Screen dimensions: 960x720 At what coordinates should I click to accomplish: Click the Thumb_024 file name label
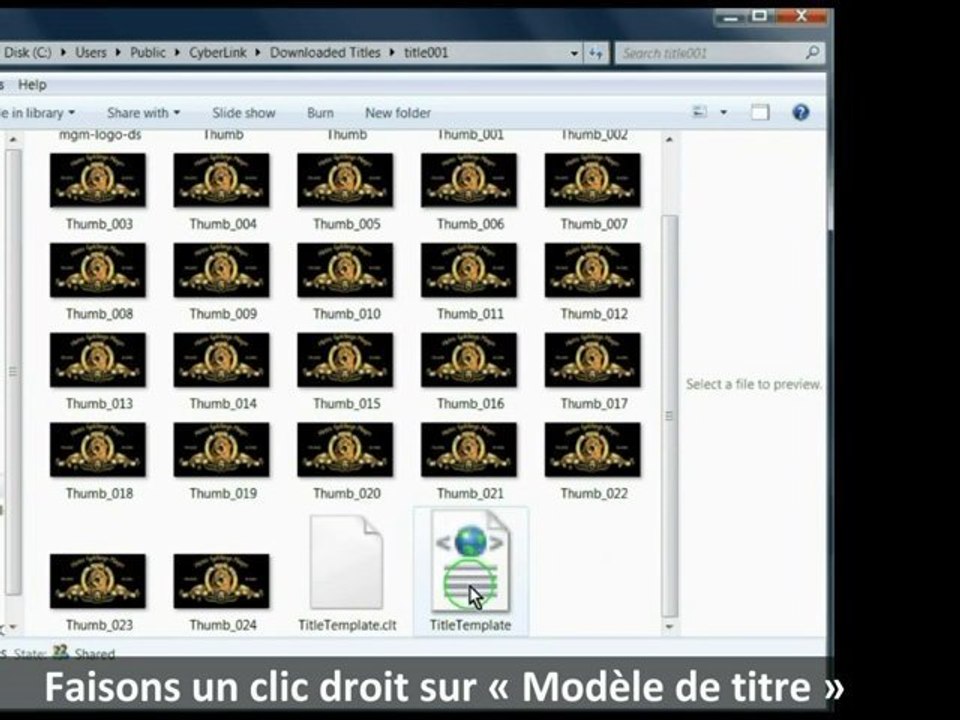pyautogui.click(x=223, y=625)
